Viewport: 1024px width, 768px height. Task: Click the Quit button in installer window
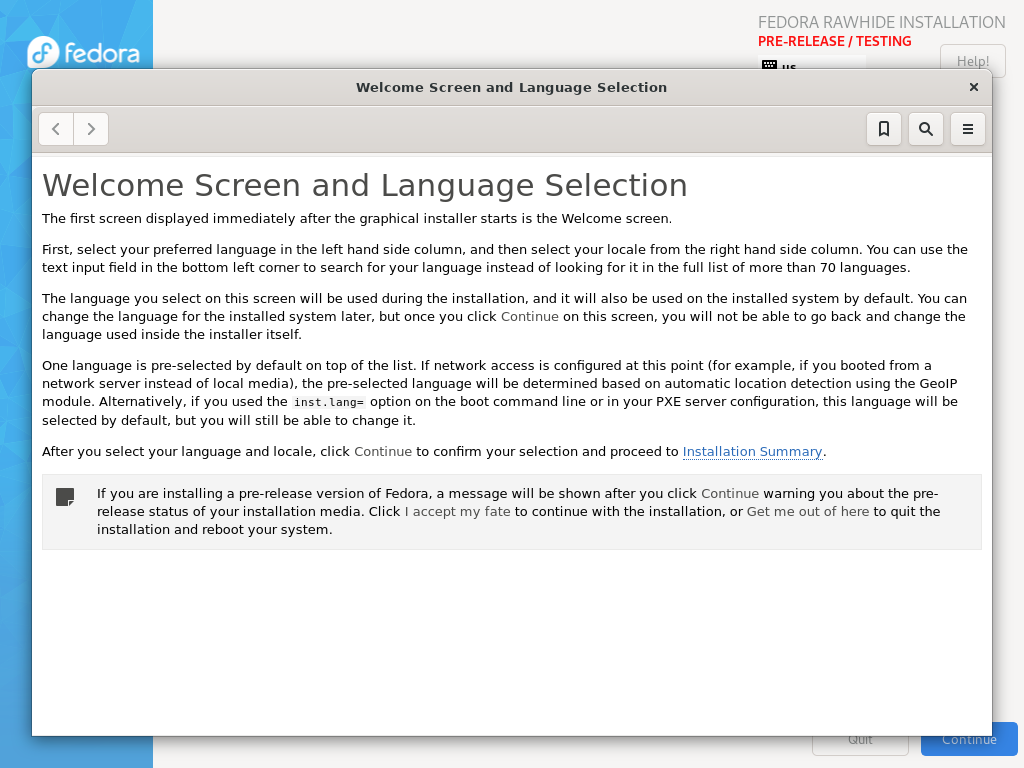[x=860, y=744]
